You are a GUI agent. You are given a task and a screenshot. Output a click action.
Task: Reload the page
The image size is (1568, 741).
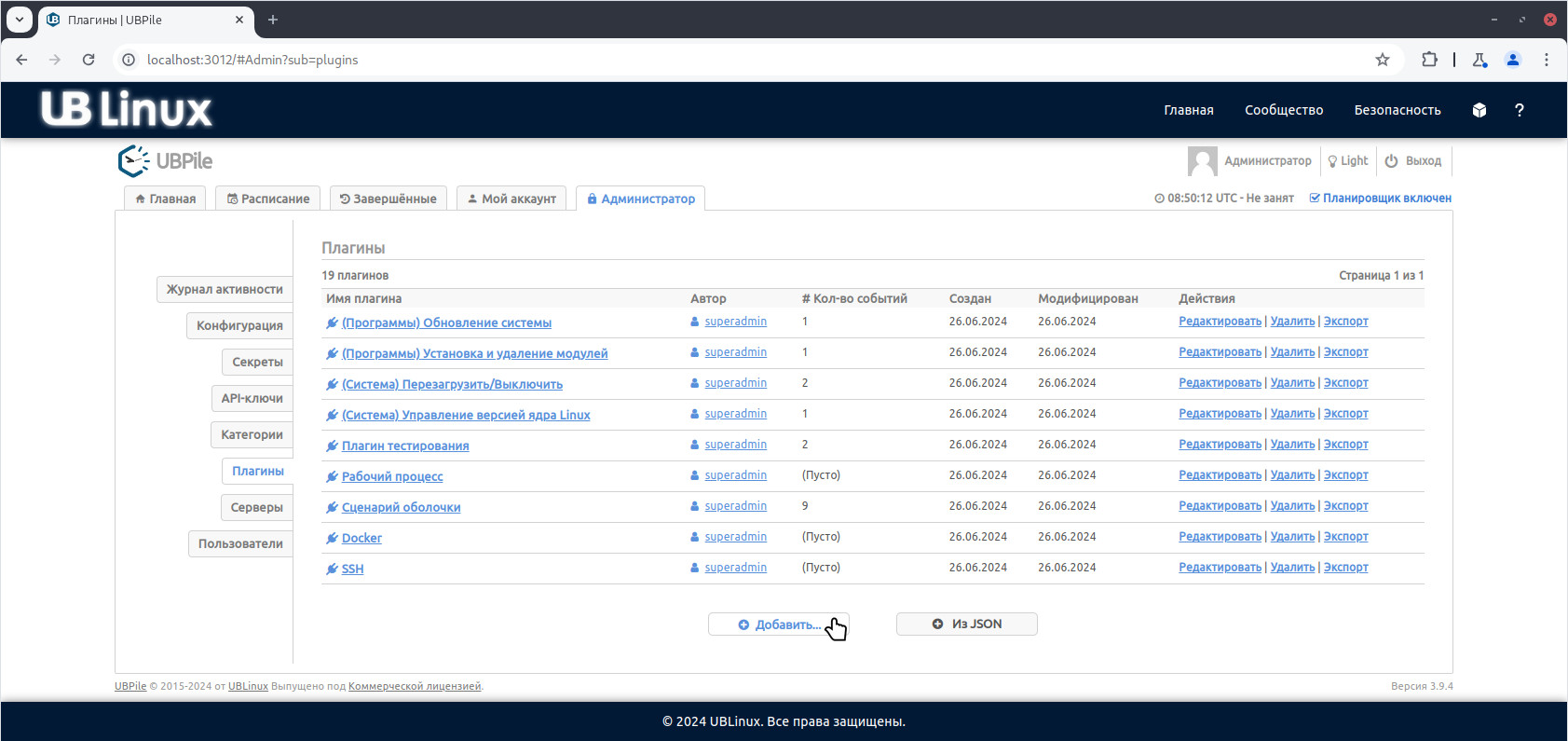pyautogui.click(x=89, y=60)
